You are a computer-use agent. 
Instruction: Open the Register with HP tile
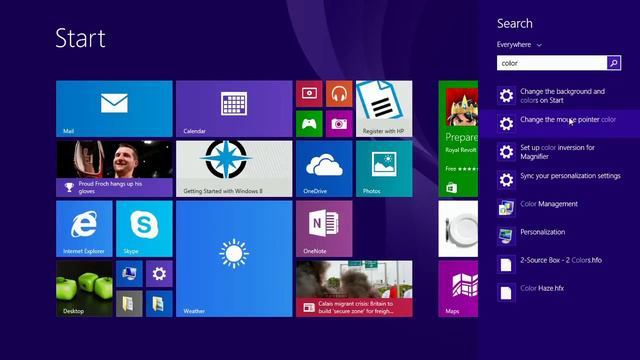pyautogui.click(x=384, y=109)
